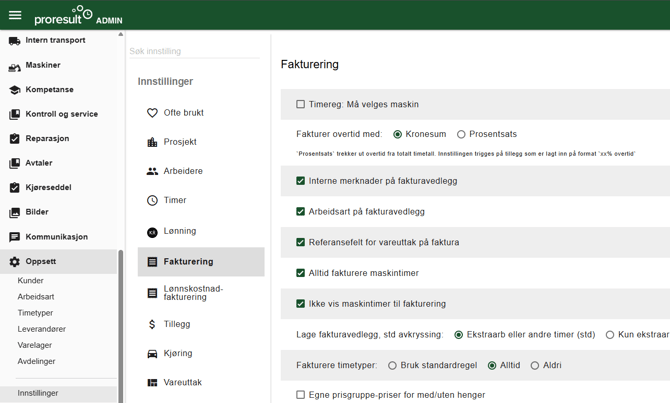Open Kompetanse menu item
The image size is (670, 403).
58,90
